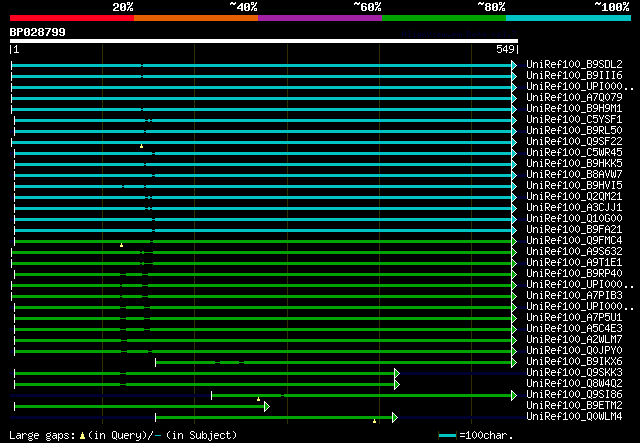
Task: Click the green arrowhead ending the Q0WLM4 alignment
Action: pos(395,417)
